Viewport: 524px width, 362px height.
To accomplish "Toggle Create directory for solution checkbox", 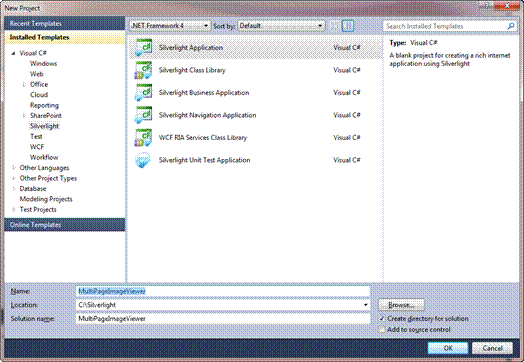I will coord(382,319).
